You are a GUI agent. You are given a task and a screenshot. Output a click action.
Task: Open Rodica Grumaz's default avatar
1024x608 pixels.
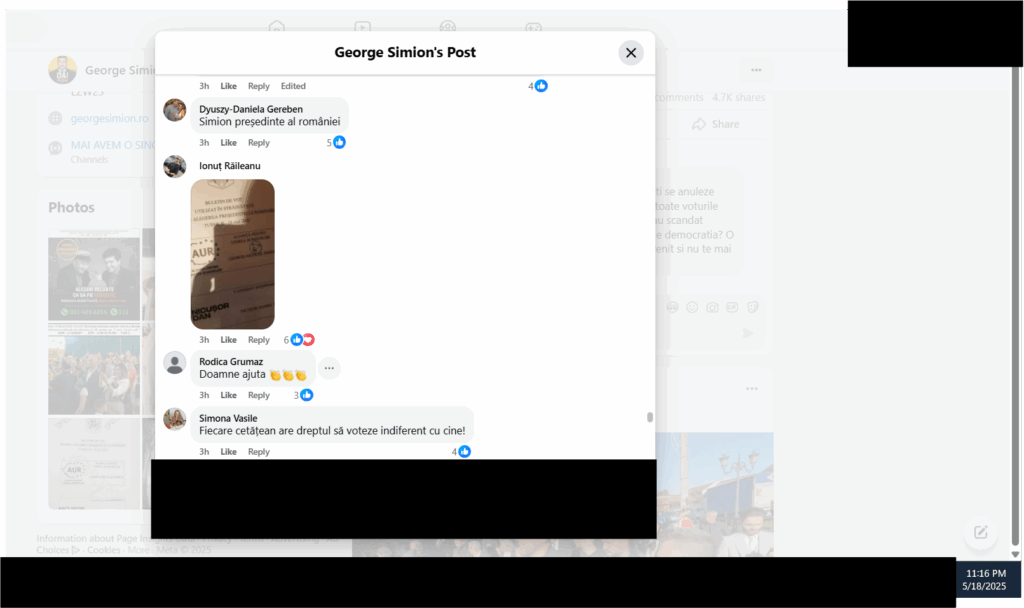[x=174, y=362]
